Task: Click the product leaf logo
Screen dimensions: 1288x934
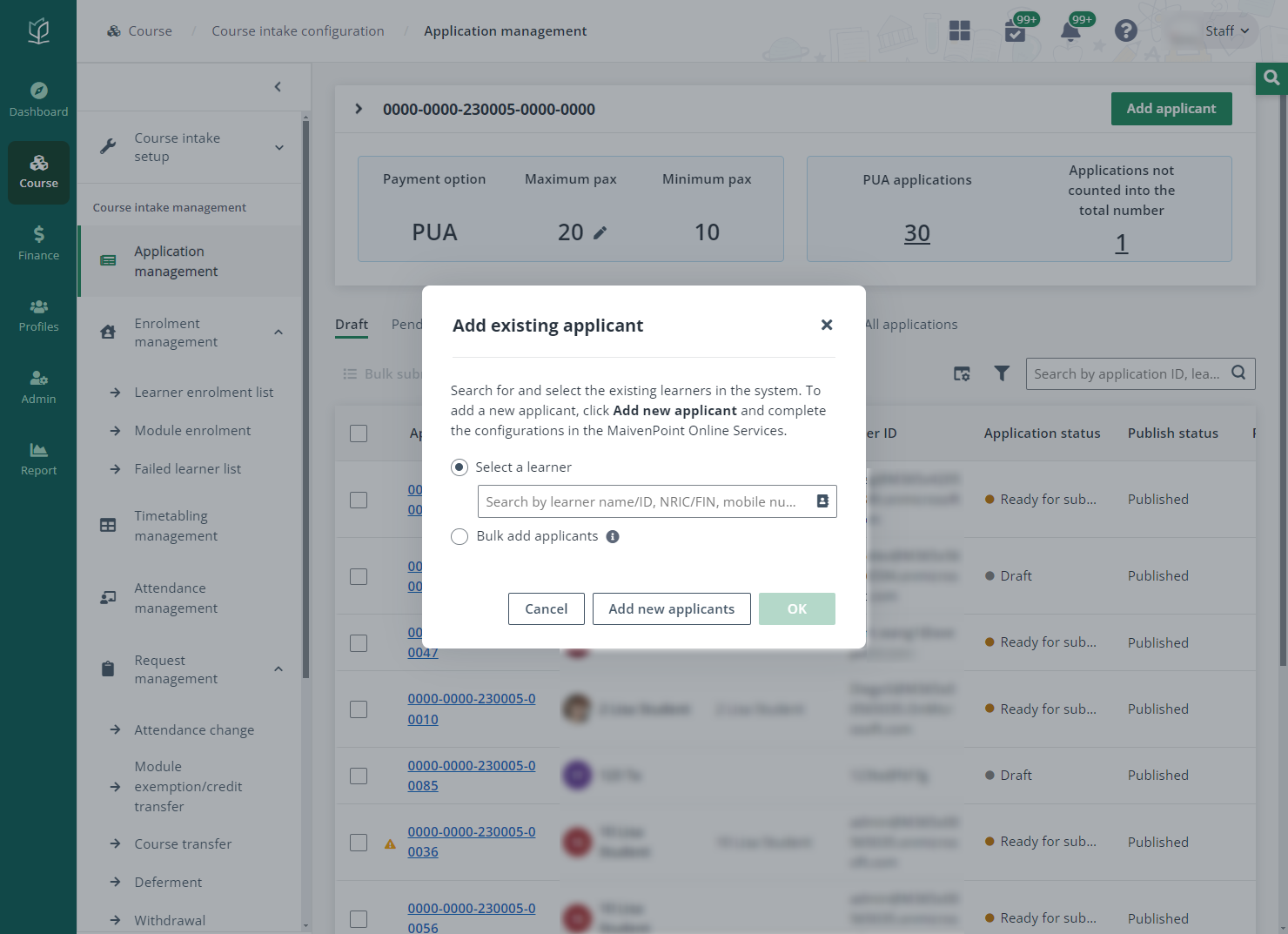Action: (38, 31)
